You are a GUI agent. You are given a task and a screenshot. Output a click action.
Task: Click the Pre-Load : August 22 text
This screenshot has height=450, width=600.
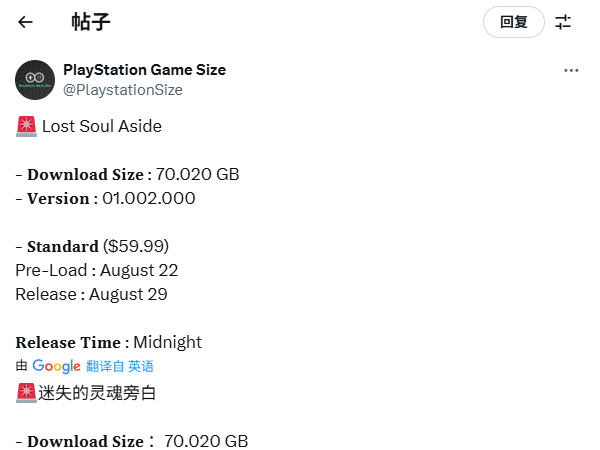coord(97,271)
